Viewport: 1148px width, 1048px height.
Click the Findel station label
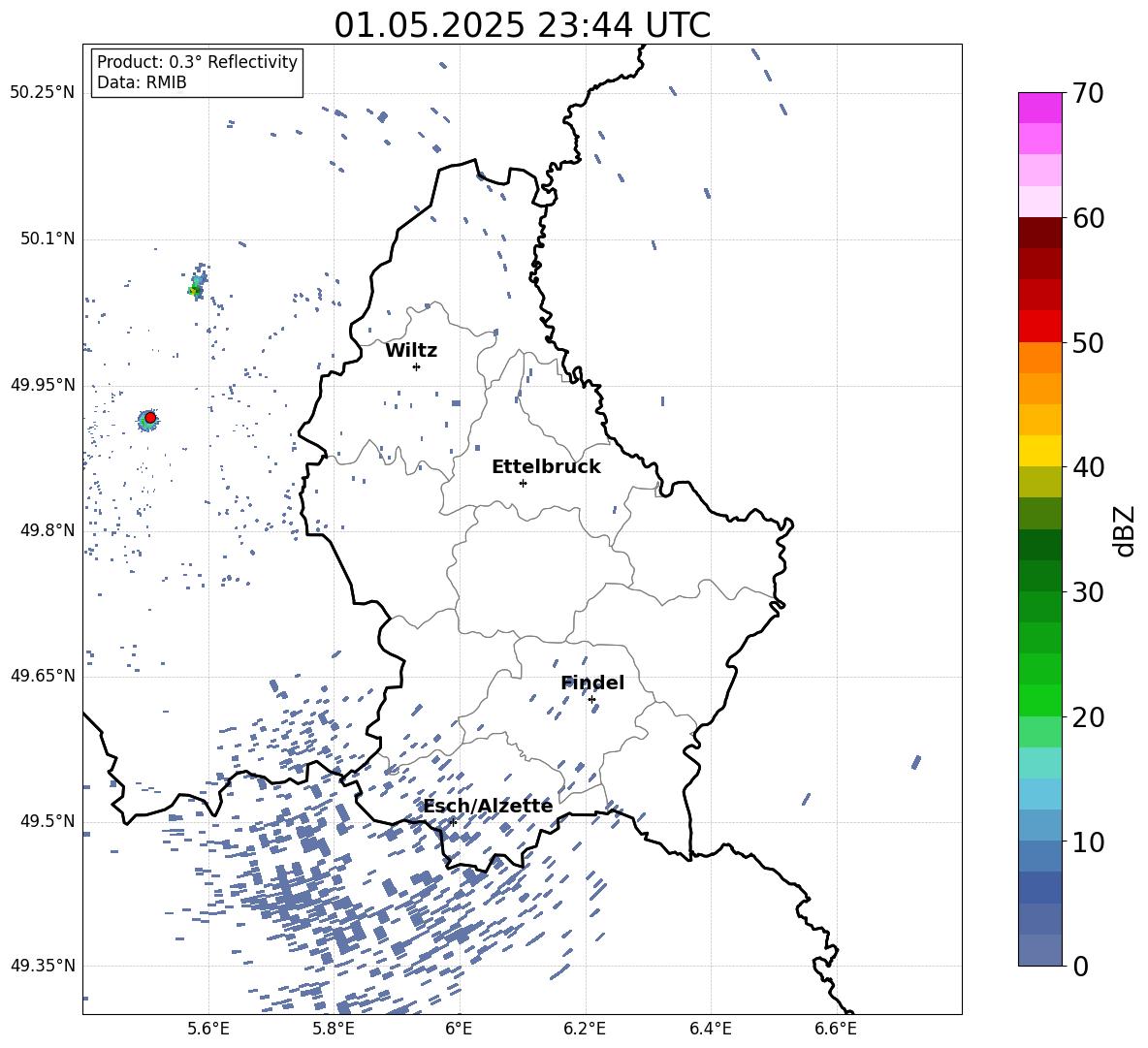point(592,683)
